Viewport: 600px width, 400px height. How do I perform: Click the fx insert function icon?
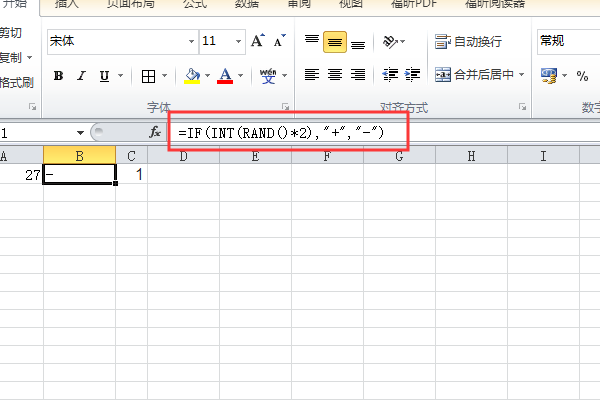pyautogui.click(x=155, y=132)
